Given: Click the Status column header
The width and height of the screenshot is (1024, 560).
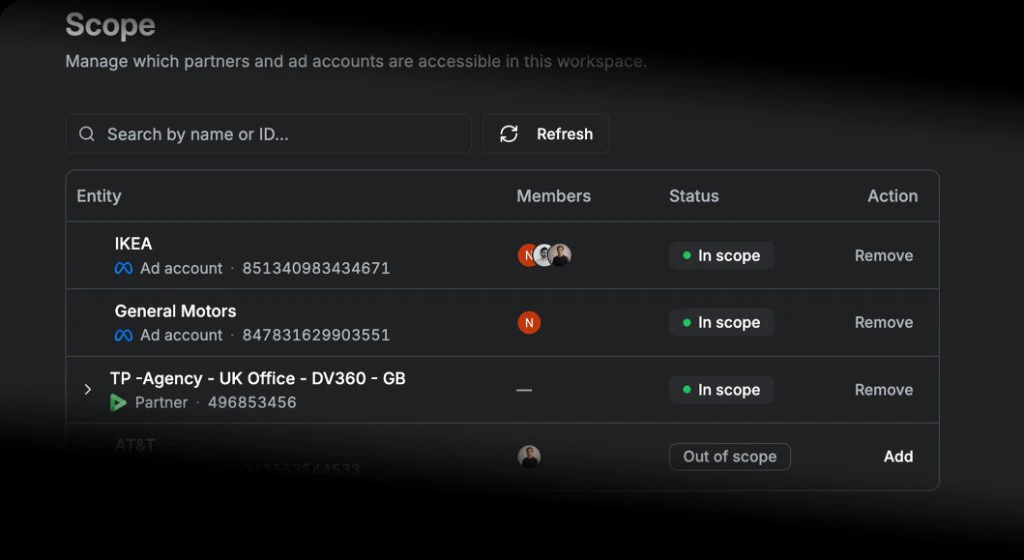Looking at the screenshot, I should click(x=694, y=196).
